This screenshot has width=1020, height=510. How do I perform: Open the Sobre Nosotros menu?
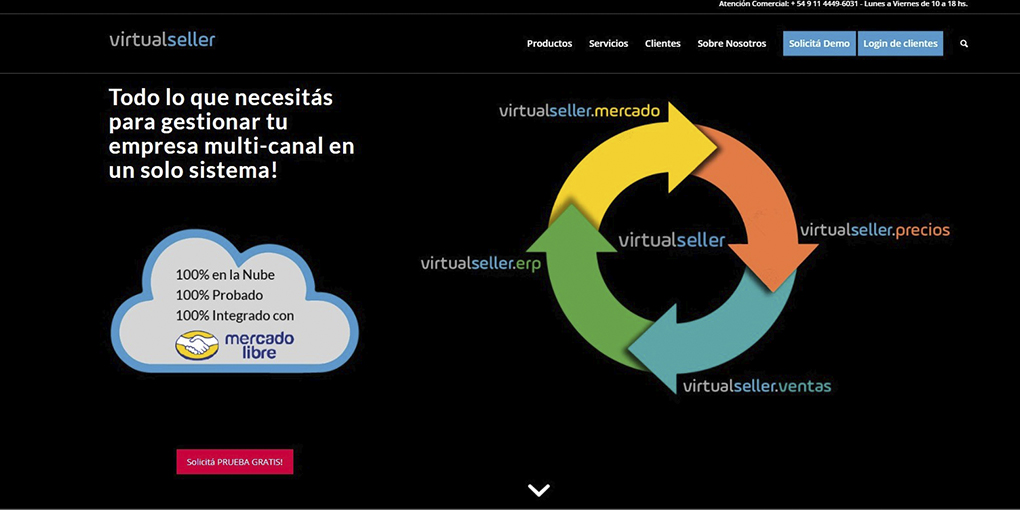click(x=732, y=44)
